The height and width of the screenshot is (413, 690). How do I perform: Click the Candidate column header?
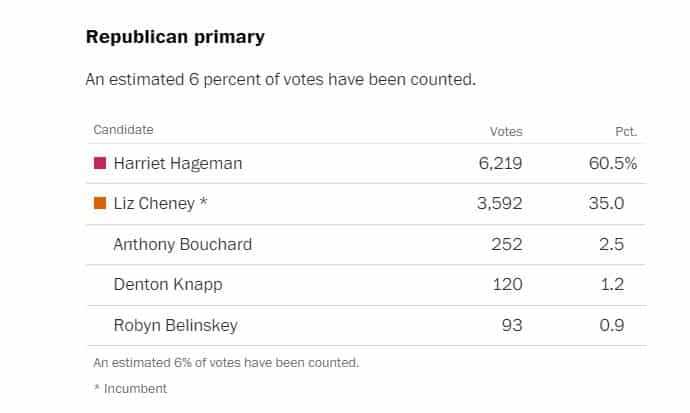pos(123,130)
